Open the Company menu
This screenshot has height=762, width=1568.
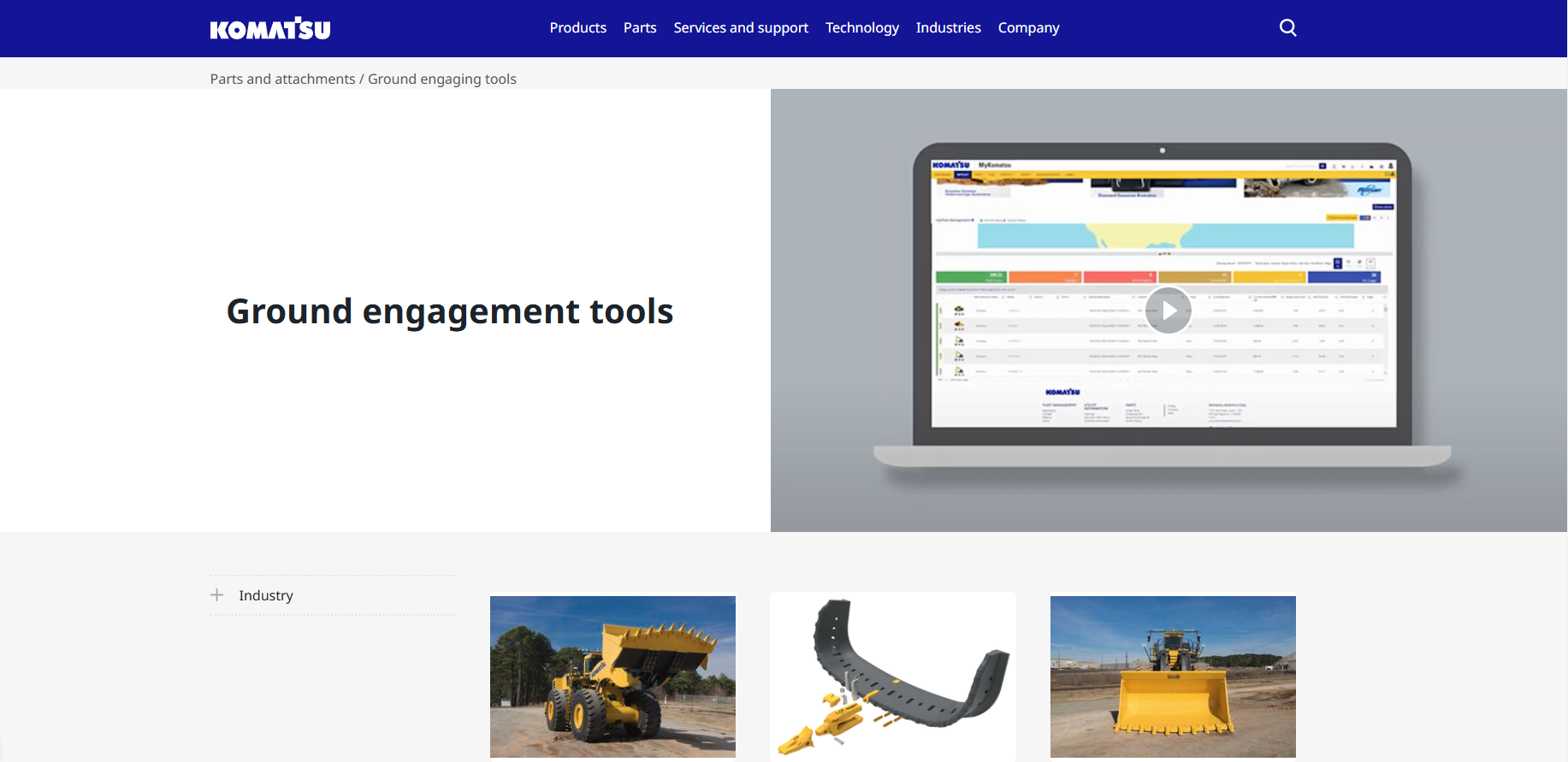point(1028,28)
